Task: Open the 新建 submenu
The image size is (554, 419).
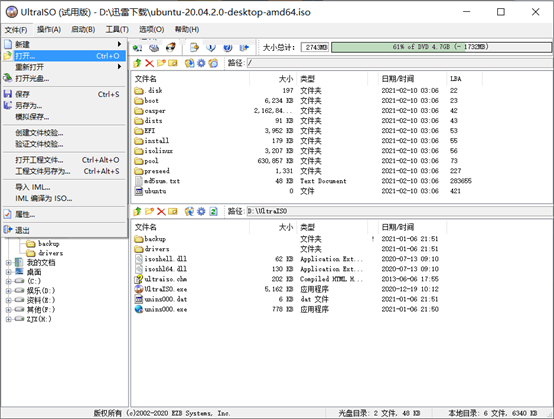Action: click(x=64, y=44)
